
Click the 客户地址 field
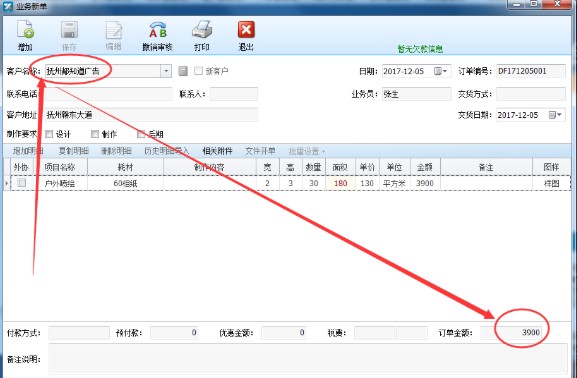pos(151,115)
